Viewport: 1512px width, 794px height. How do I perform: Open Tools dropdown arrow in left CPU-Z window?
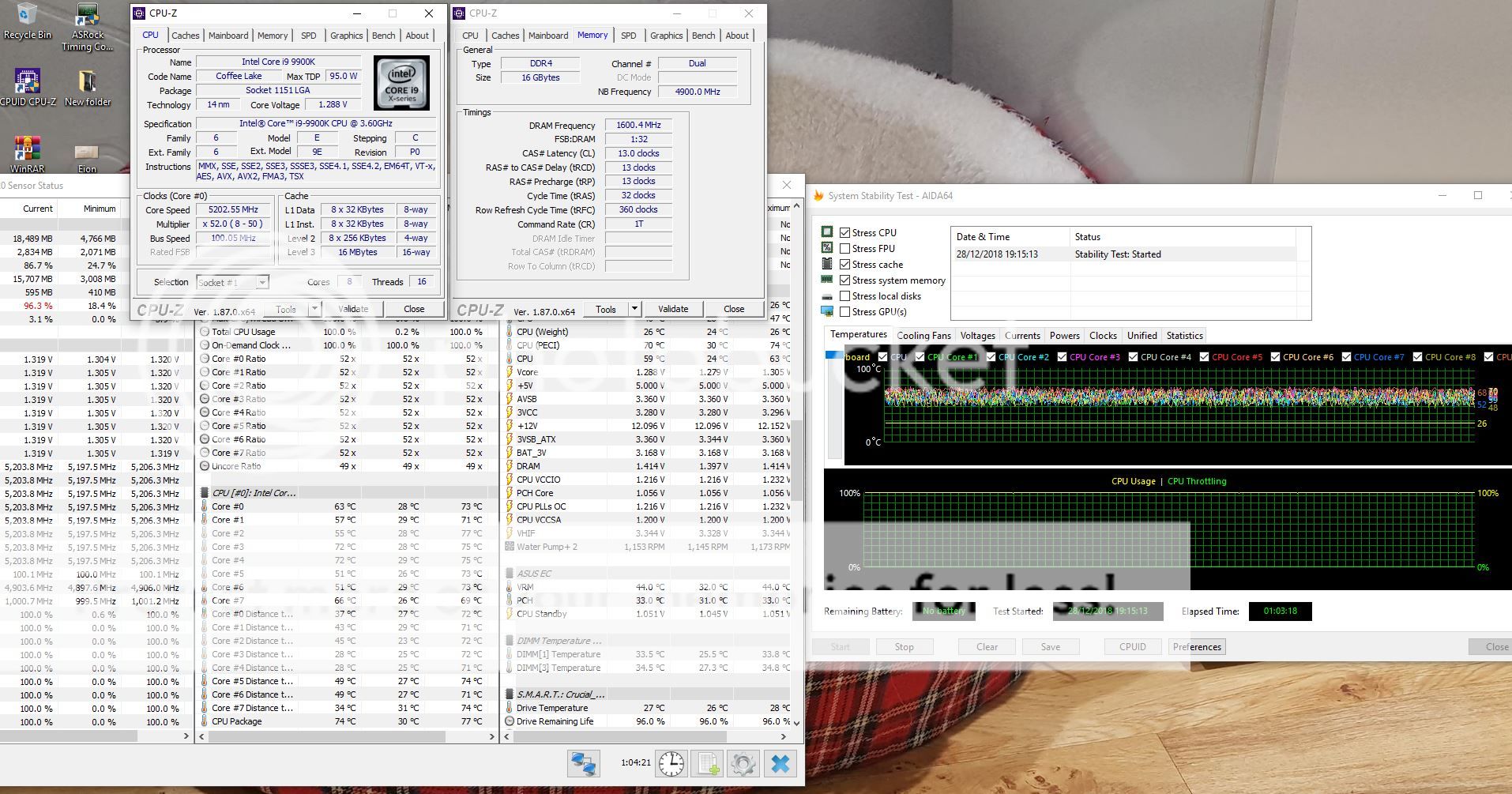pyautogui.click(x=314, y=309)
